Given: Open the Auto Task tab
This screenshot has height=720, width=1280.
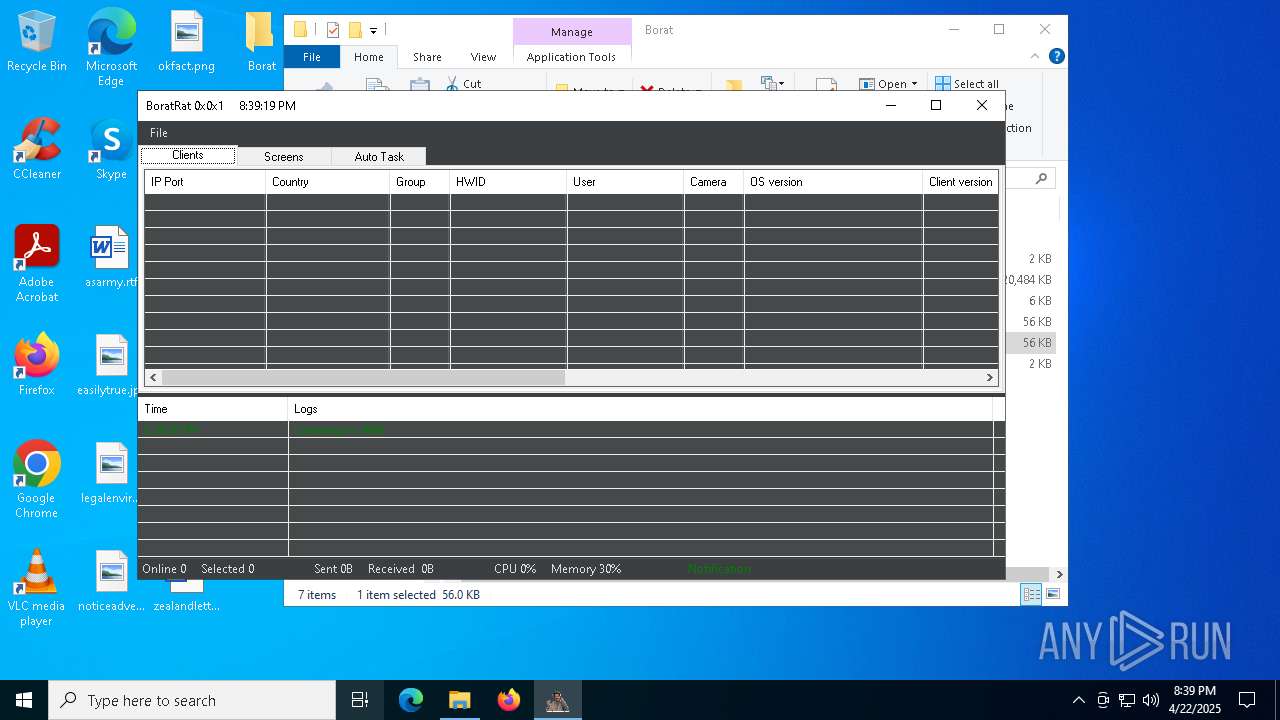Looking at the screenshot, I should point(379,157).
